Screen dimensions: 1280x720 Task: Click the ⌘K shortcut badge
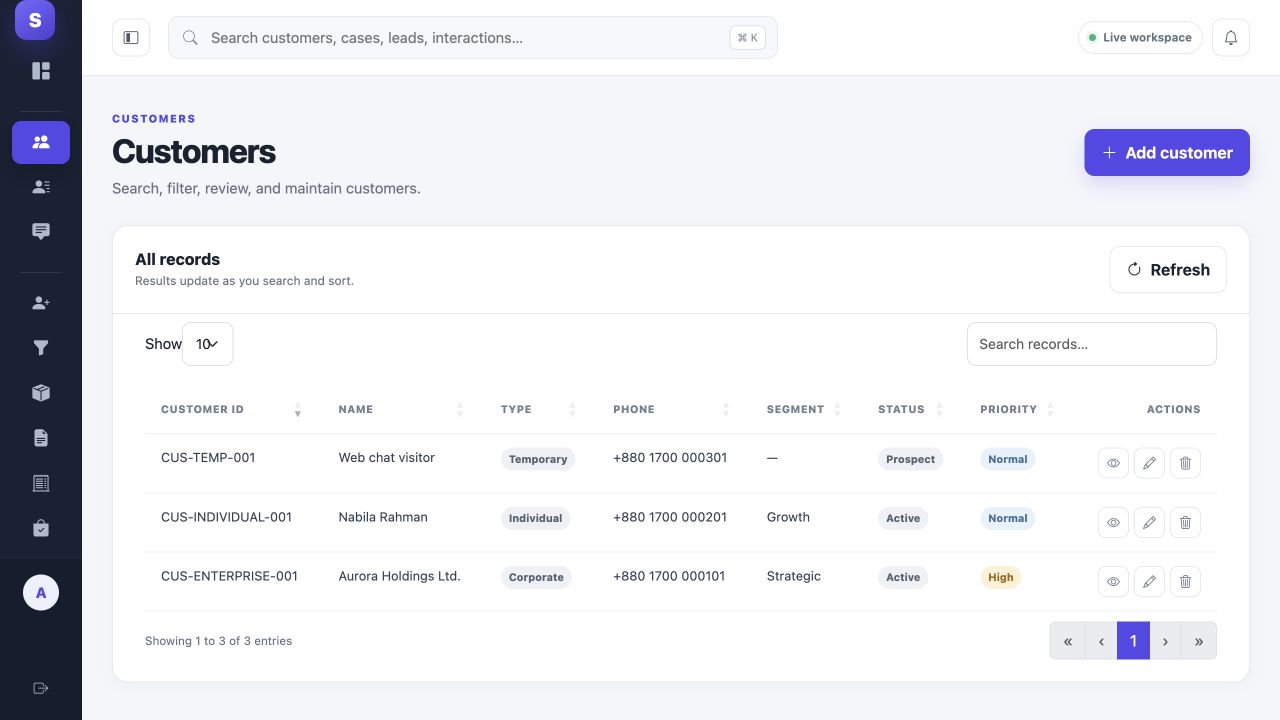point(748,38)
